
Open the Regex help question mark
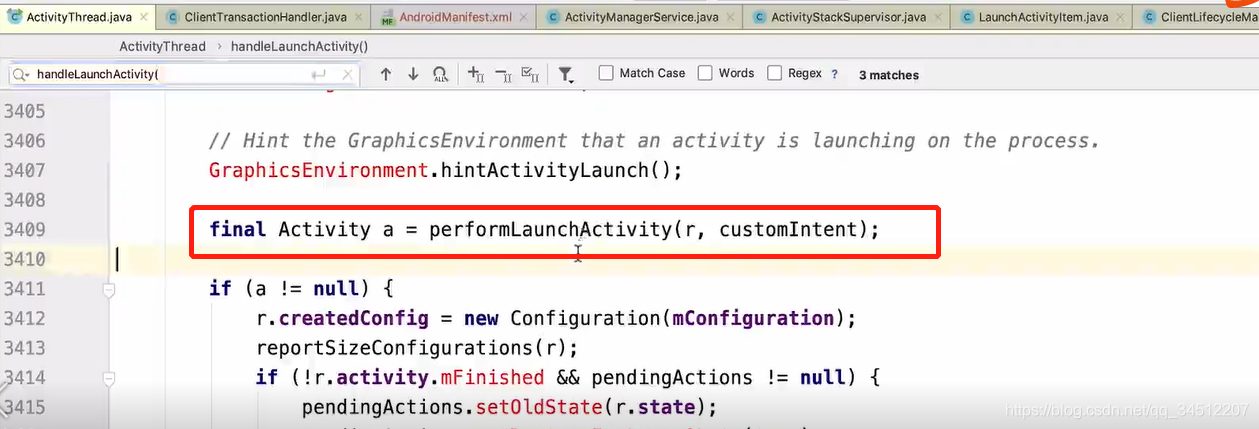coord(835,74)
